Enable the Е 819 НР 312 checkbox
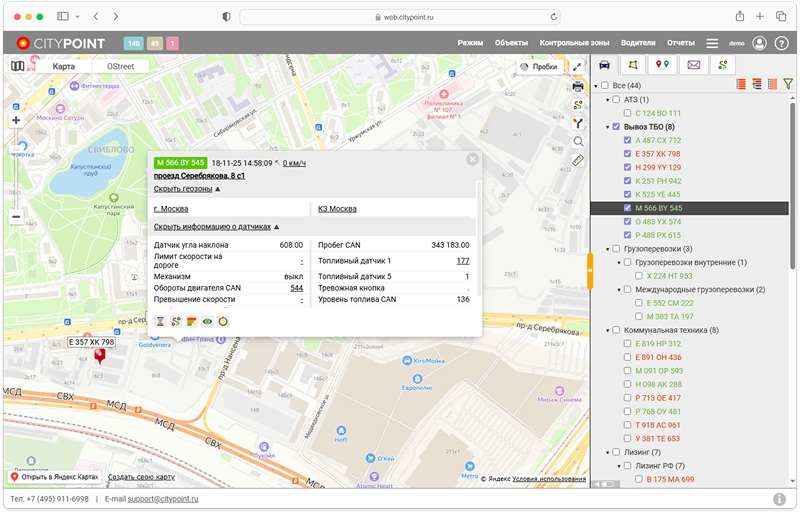The width and height of the screenshot is (800, 513). pos(627,344)
